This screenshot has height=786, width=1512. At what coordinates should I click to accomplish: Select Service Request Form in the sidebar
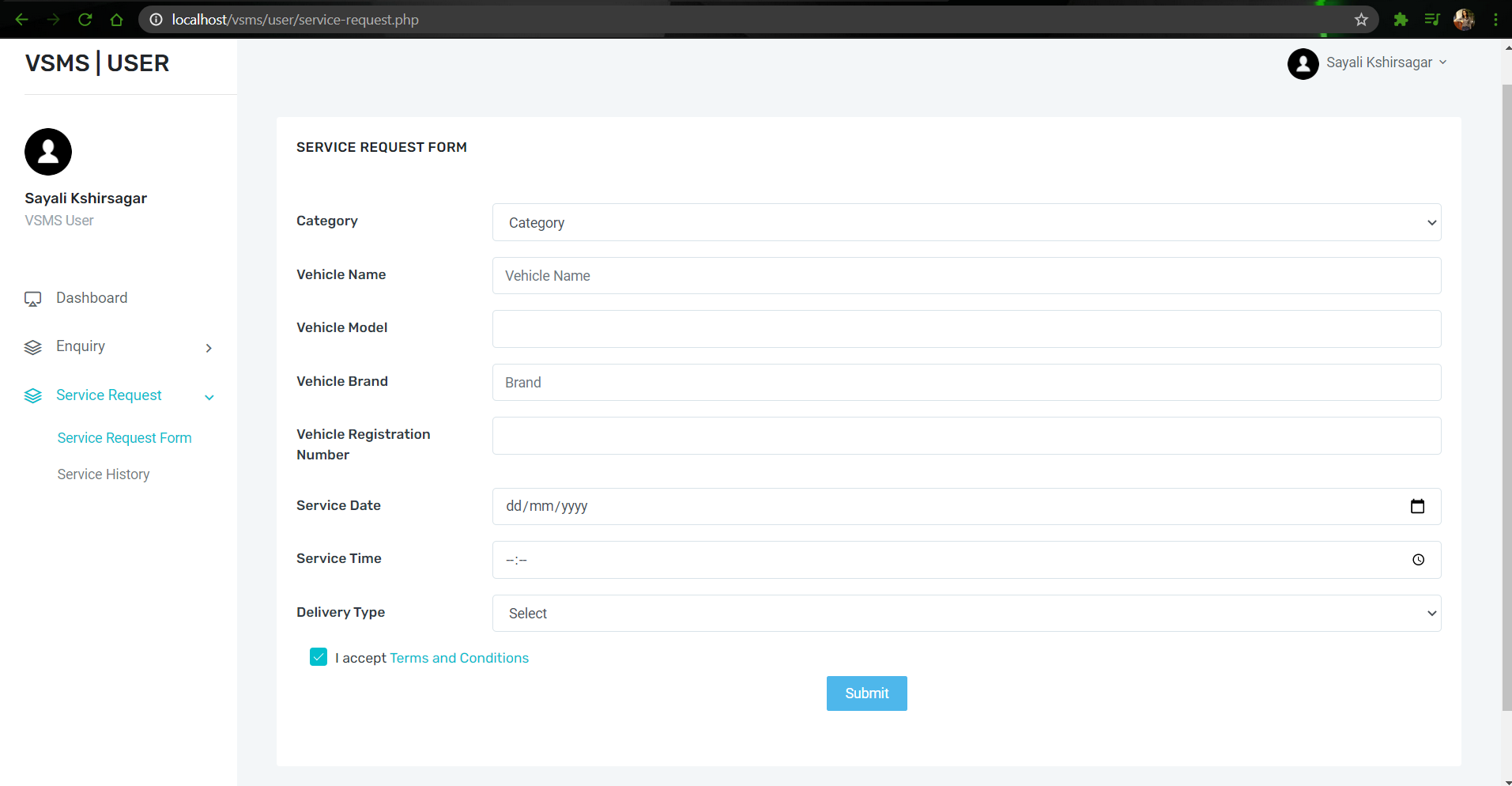coord(124,437)
